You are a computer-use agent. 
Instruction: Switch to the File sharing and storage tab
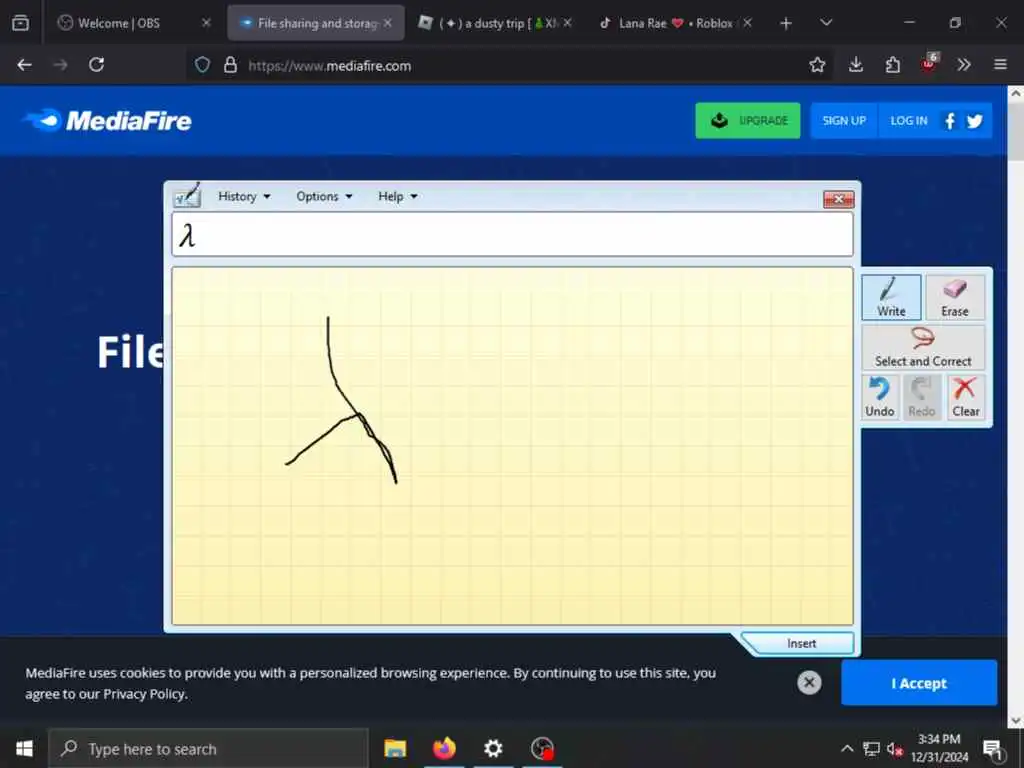pos(316,23)
